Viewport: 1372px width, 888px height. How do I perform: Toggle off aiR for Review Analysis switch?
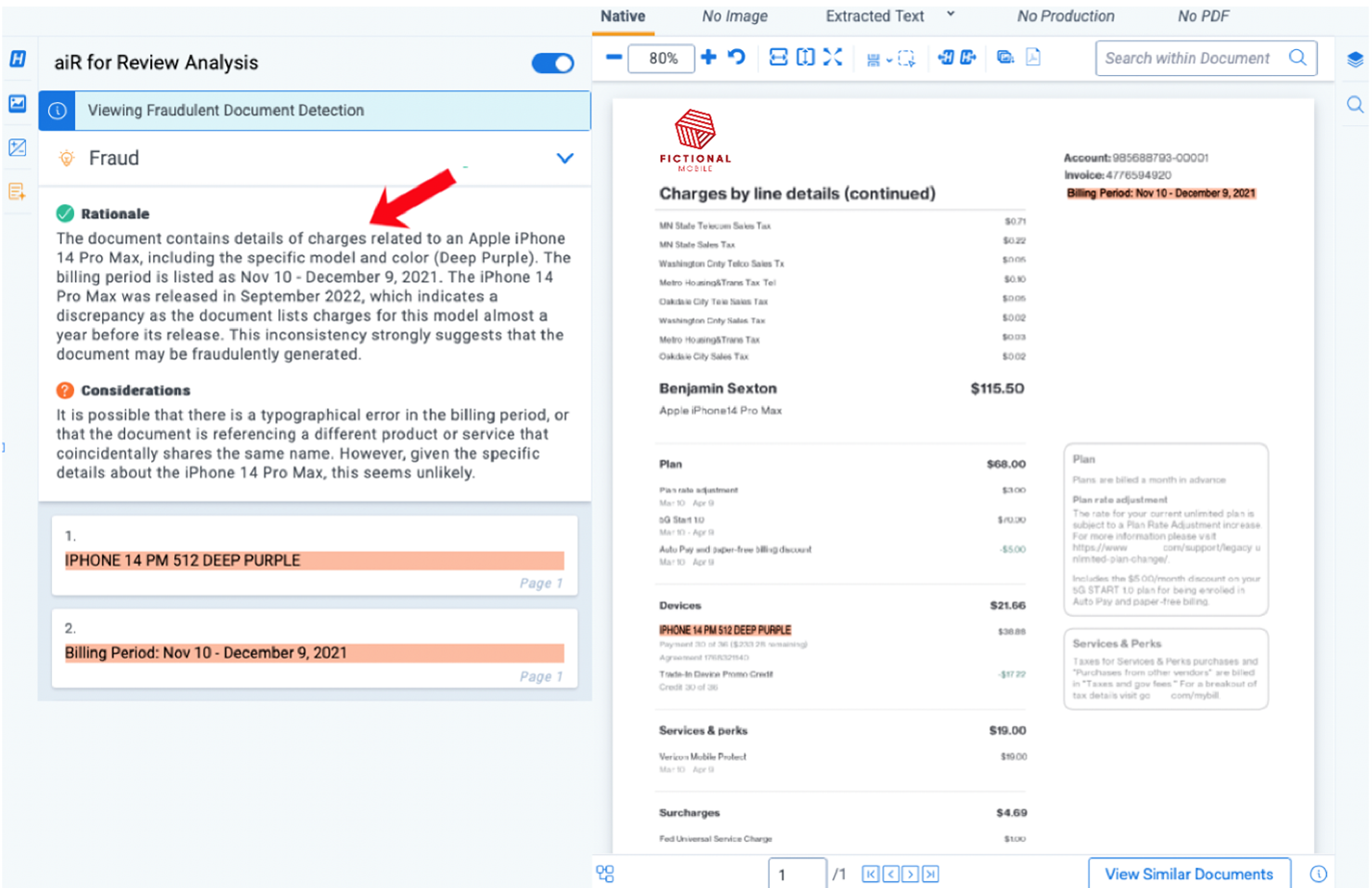point(552,63)
